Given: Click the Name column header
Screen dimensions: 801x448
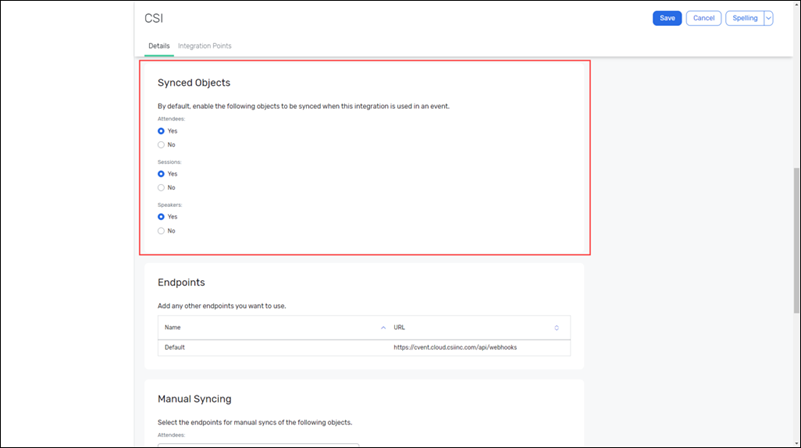Looking at the screenshot, I should pyautogui.click(x=173, y=327).
